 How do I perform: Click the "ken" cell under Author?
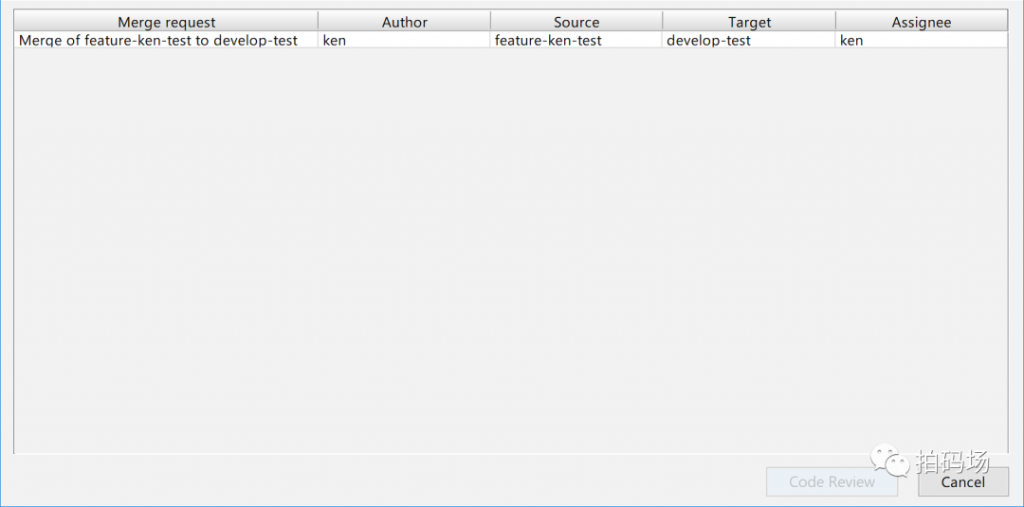coord(404,40)
